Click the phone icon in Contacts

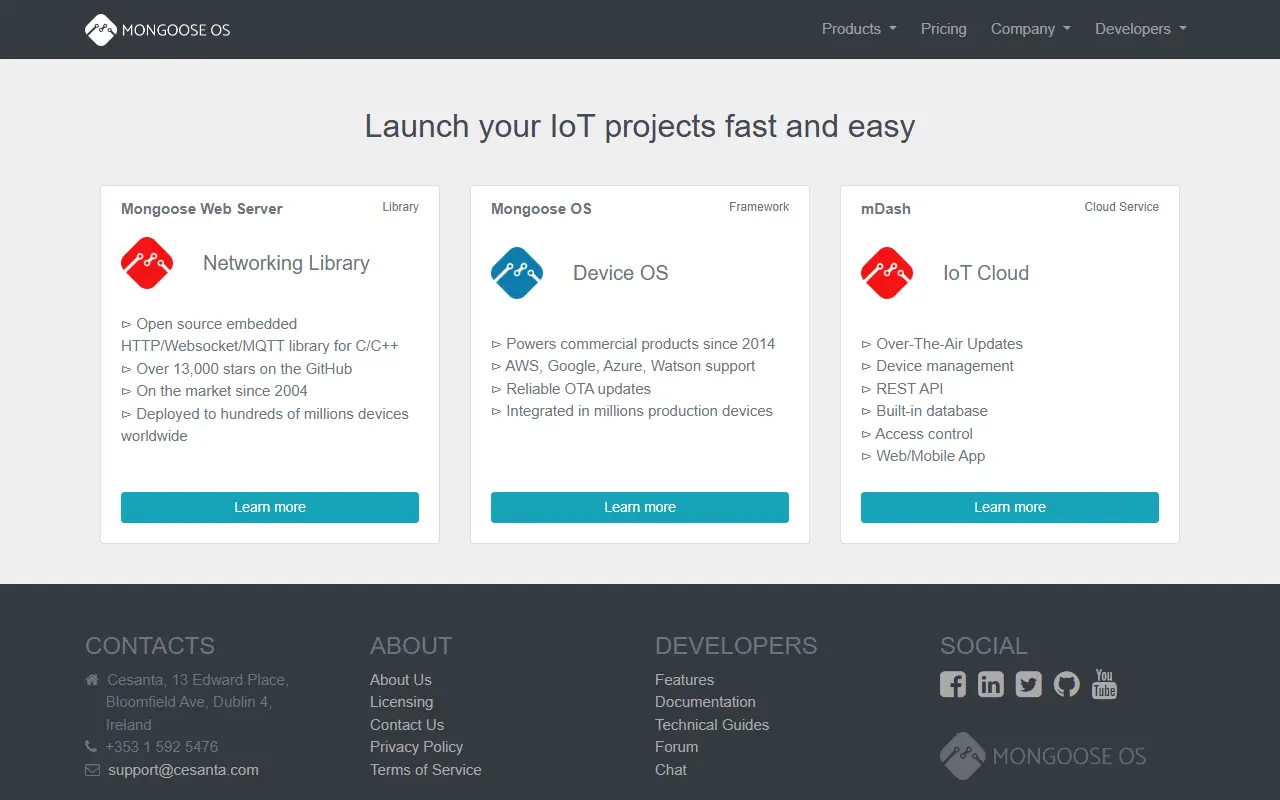pos(91,747)
